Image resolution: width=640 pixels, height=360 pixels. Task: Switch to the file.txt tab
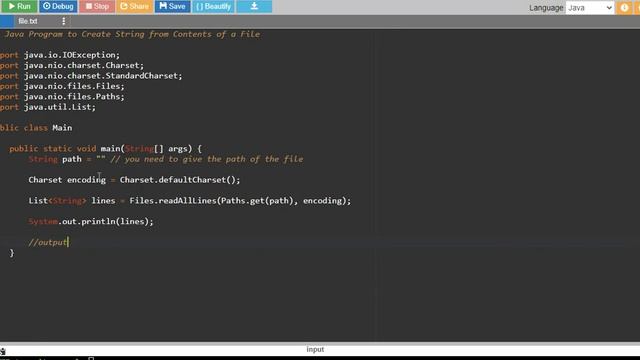click(x=28, y=21)
